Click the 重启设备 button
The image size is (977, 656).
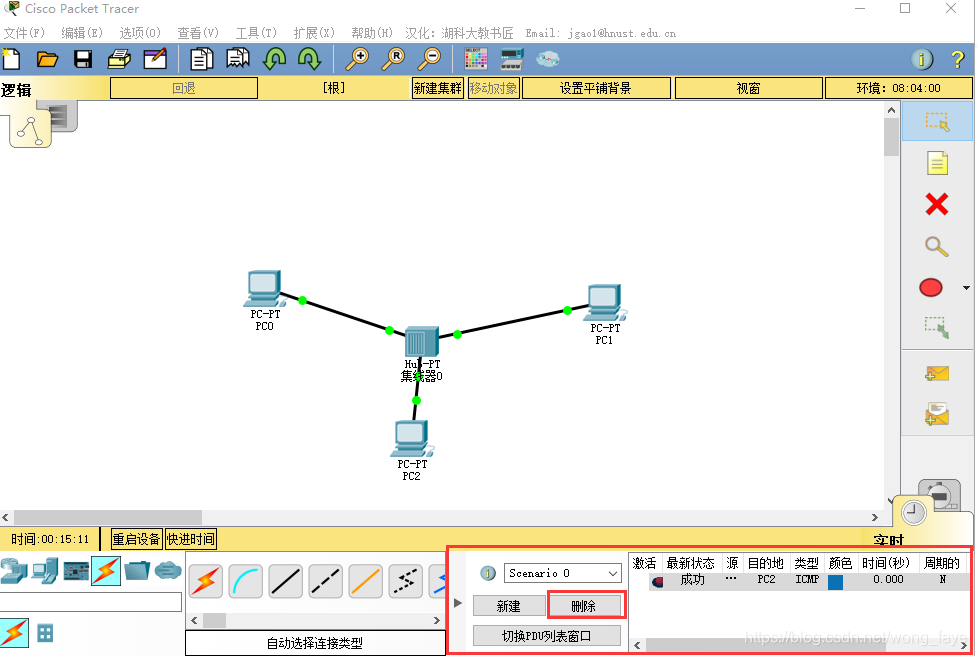tap(136, 539)
